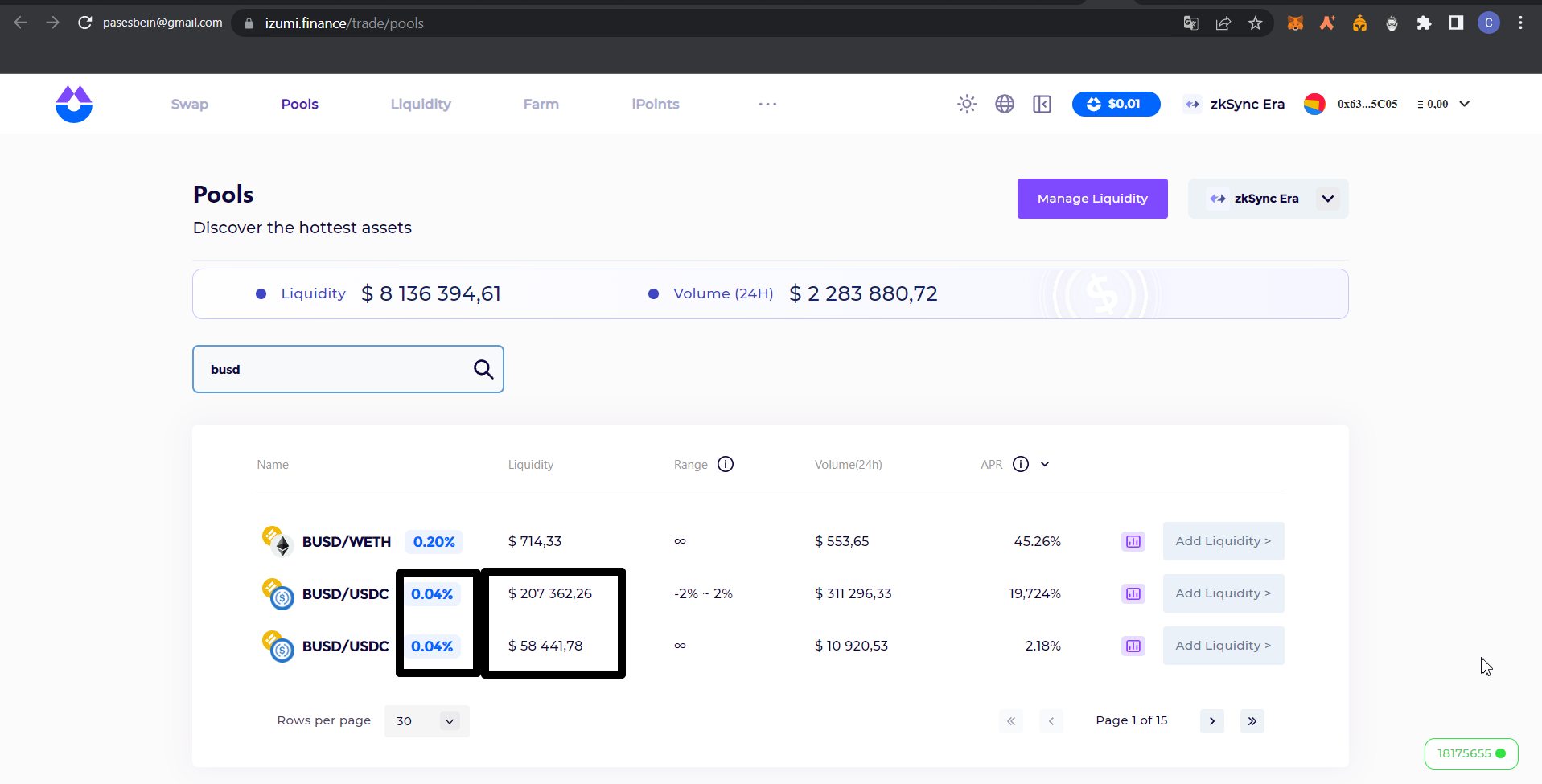
Task: Click block number 18175655 indicator
Action: [x=1471, y=753]
